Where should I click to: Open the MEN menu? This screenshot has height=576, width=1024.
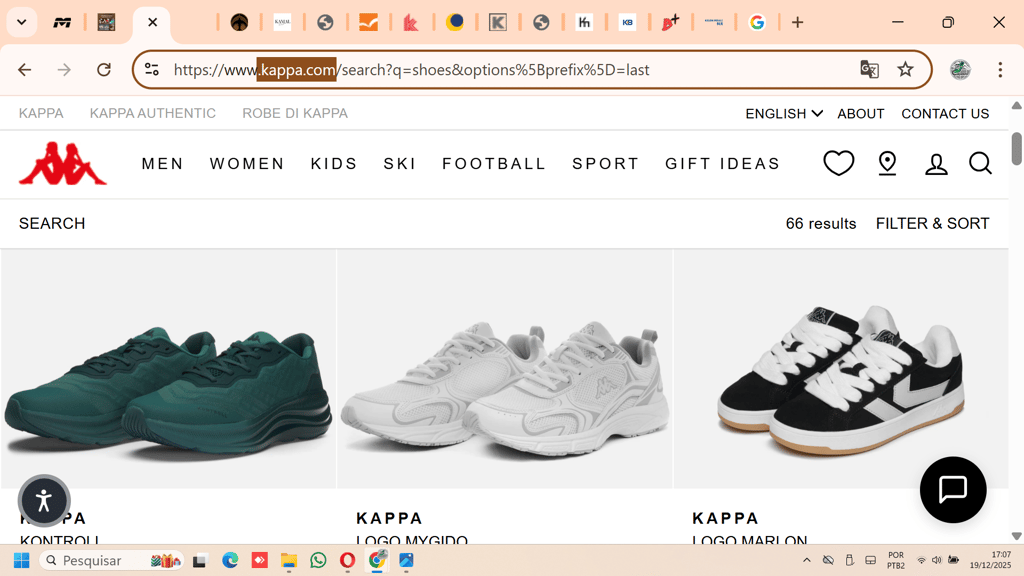(x=163, y=163)
